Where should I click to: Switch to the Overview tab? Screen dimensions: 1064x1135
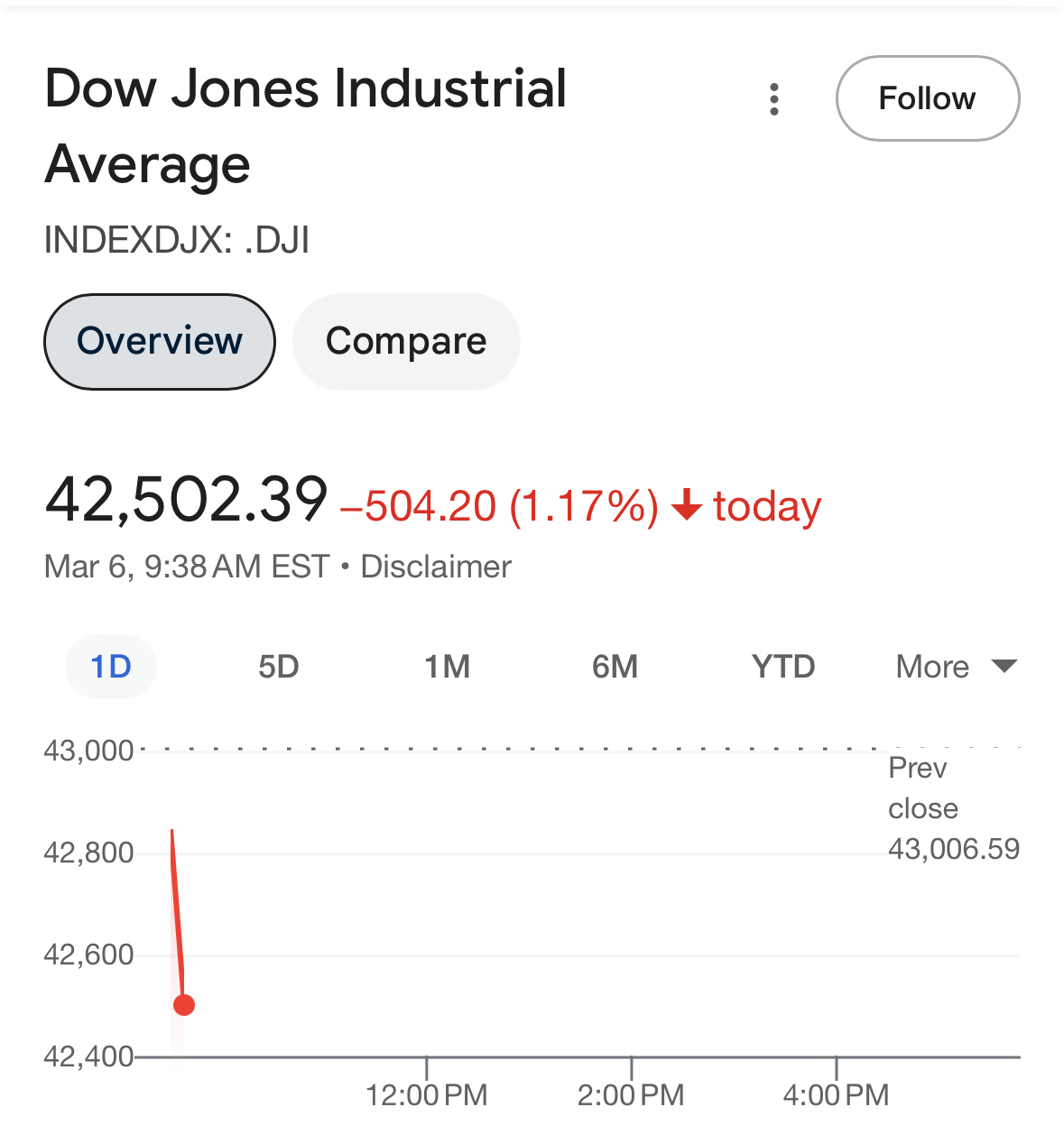pyautogui.click(x=160, y=341)
